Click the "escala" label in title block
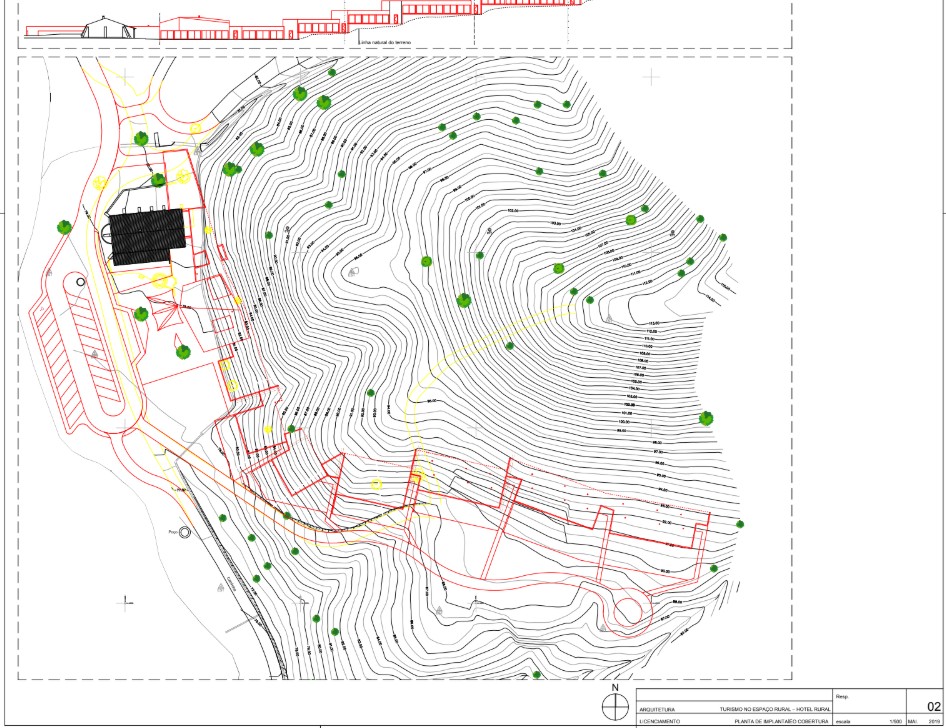Image resolution: width=946 pixels, height=728 pixels. tap(843, 722)
